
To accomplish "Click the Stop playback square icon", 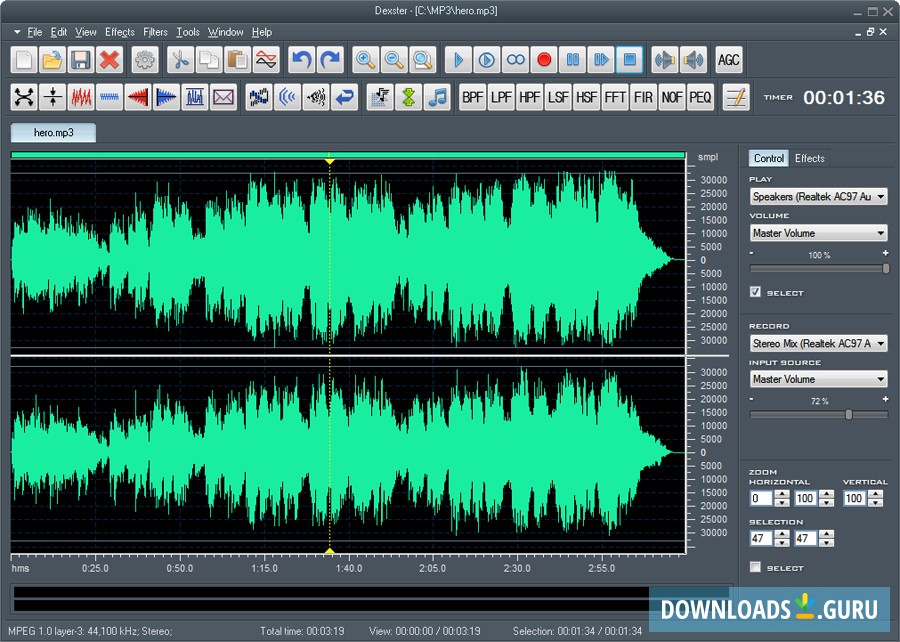I will 629,60.
